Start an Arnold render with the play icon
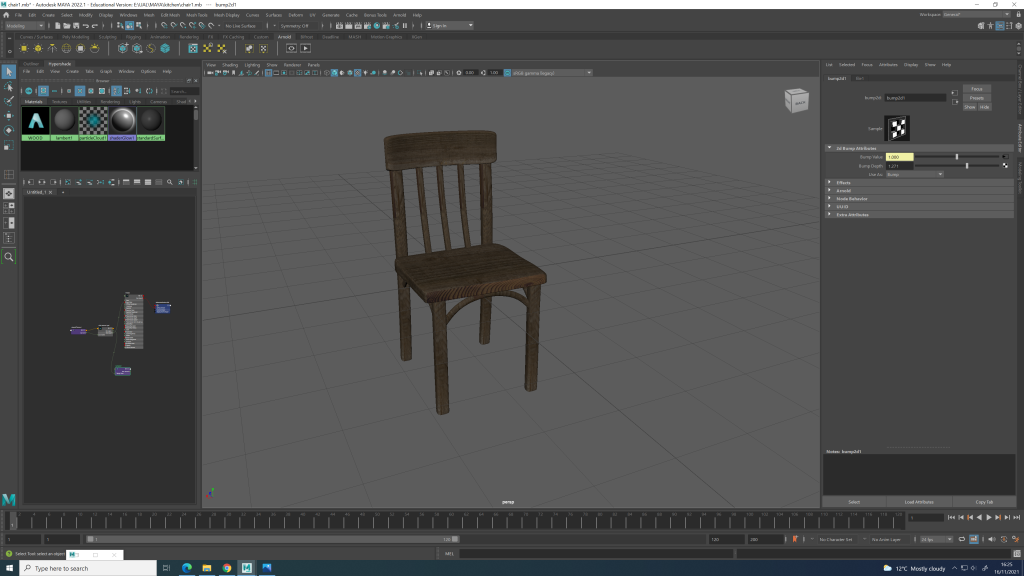Viewport: 1024px width, 576px height. point(306,48)
